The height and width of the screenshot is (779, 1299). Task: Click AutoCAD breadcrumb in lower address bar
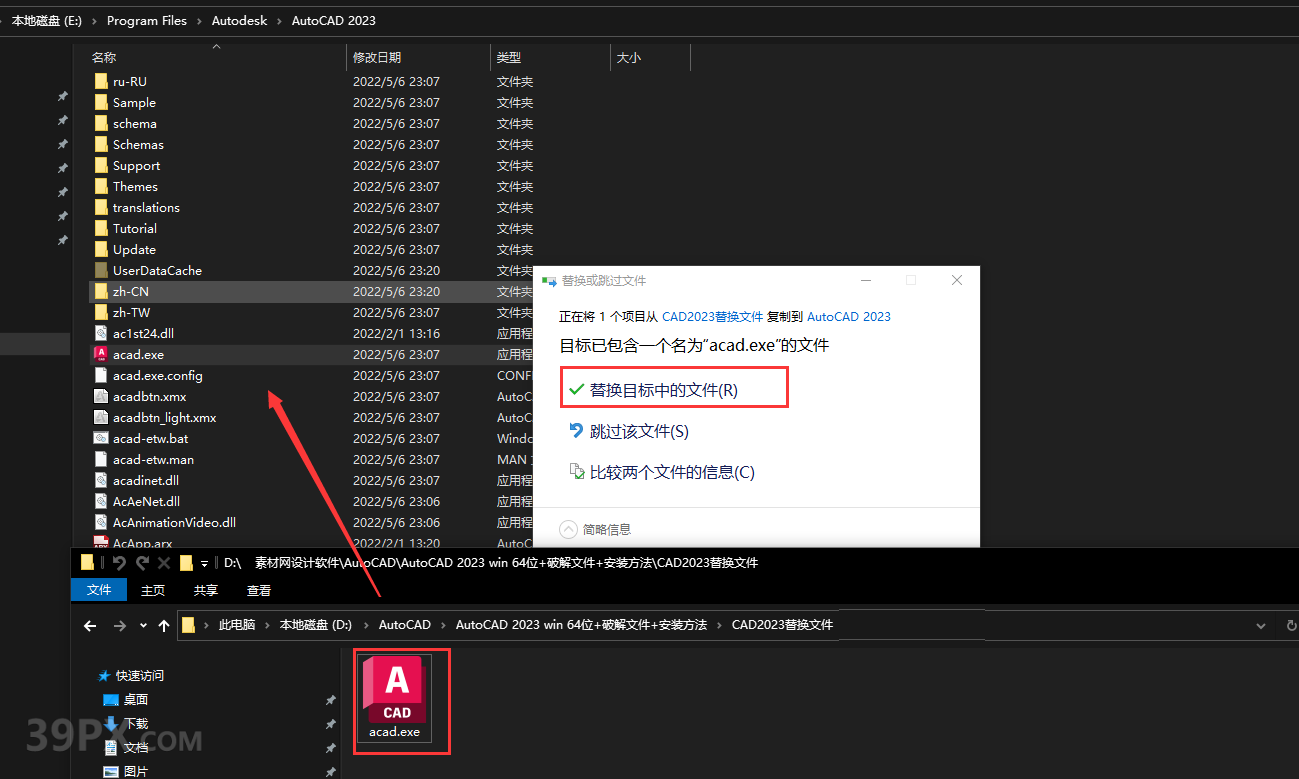[x=405, y=624]
